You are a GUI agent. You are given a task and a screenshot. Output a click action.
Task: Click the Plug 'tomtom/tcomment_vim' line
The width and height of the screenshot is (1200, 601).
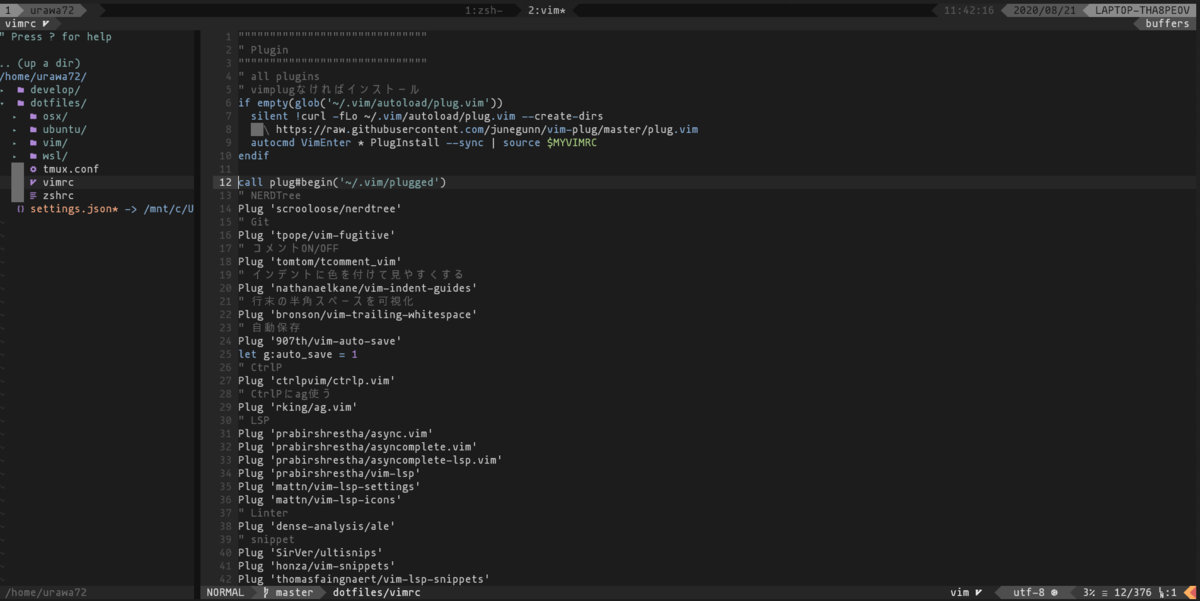pos(319,262)
